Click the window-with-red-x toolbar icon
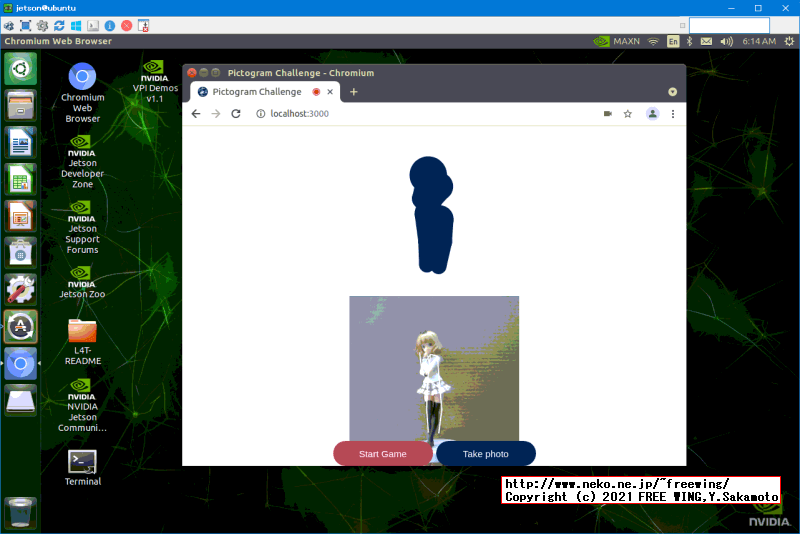The height and width of the screenshot is (534, 800). point(143,26)
